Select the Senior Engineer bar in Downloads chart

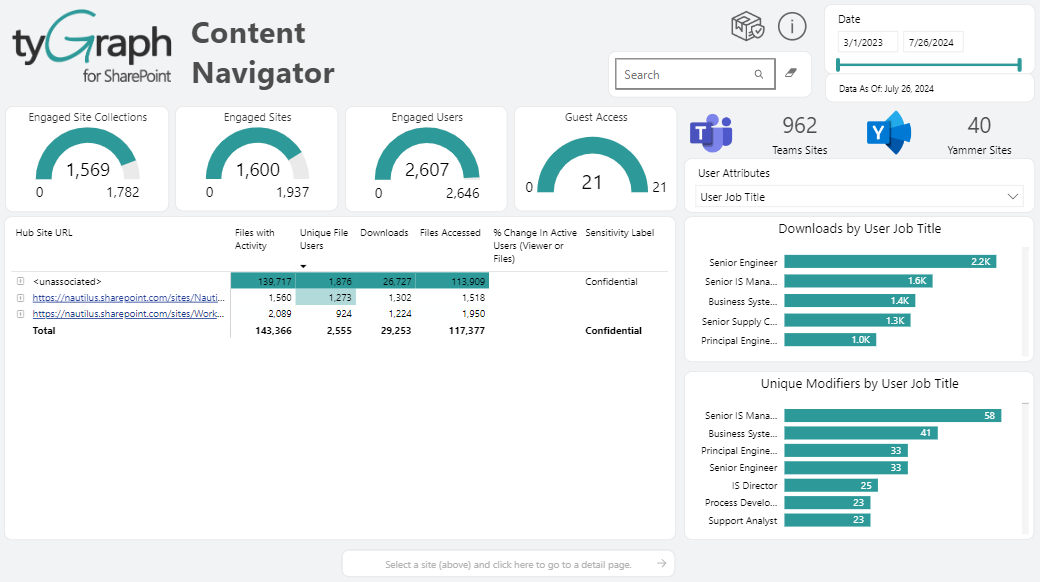890,262
